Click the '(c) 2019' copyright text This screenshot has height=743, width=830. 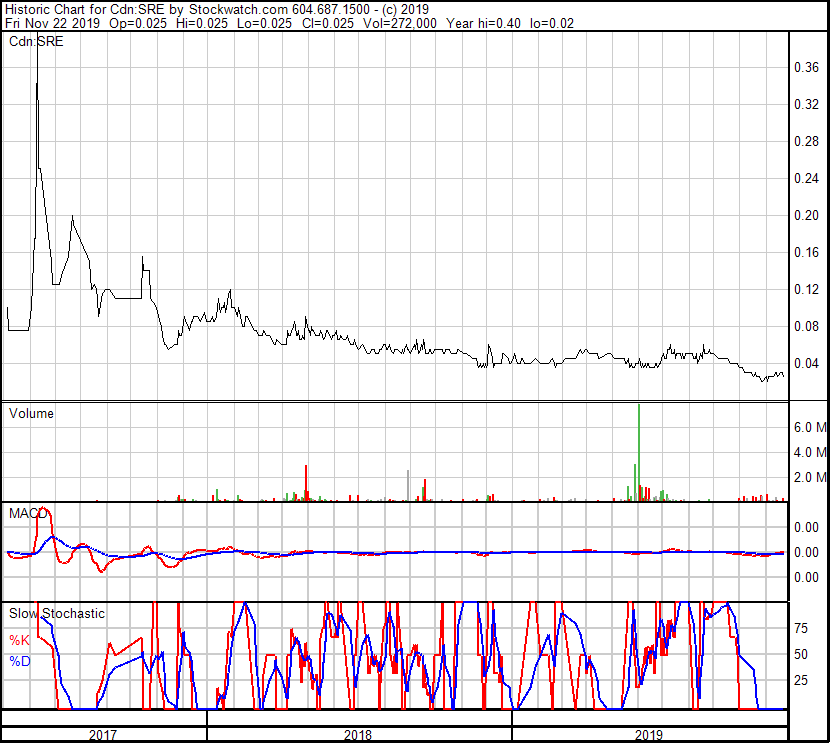(x=403, y=10)
